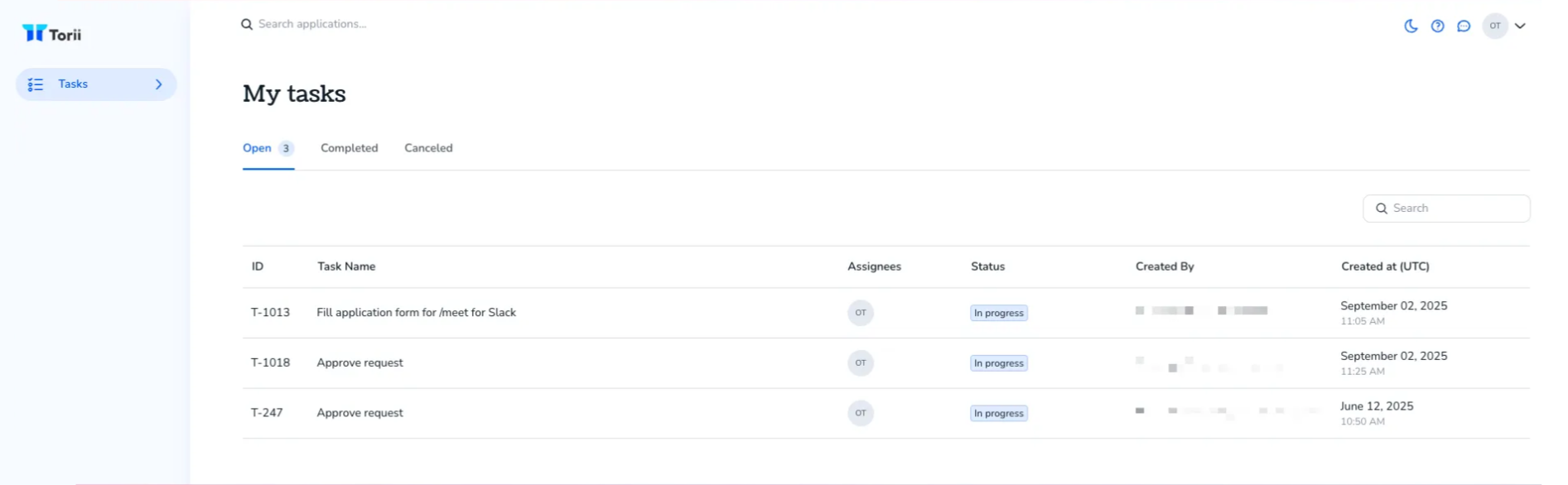Click the Search applications field
The width and height of the screenshot is (1568, 485).
312,24
